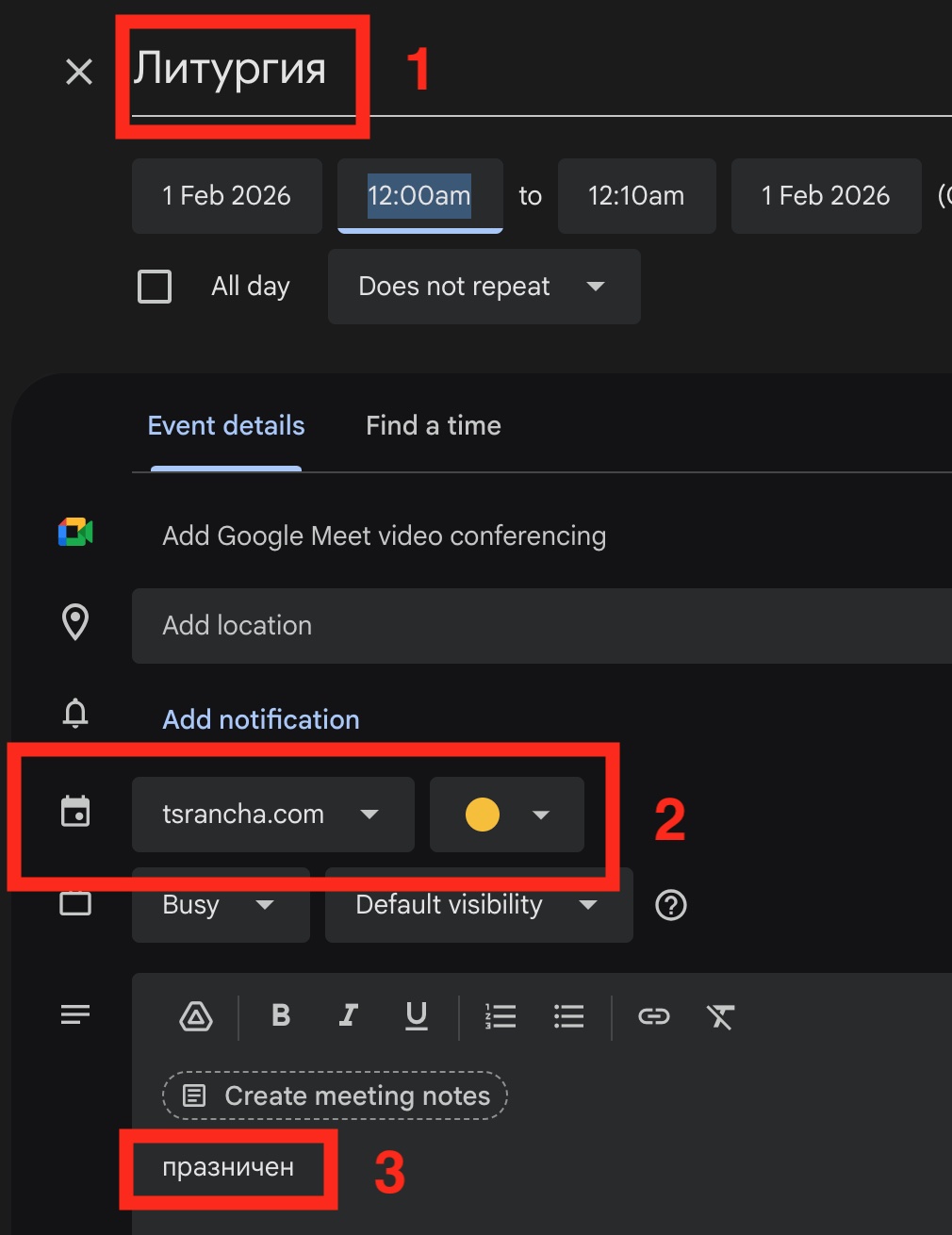The width and height of the screenshot is (952, 1235).
Task: Click Create meeting notes button
Action: pos(336,1095)
